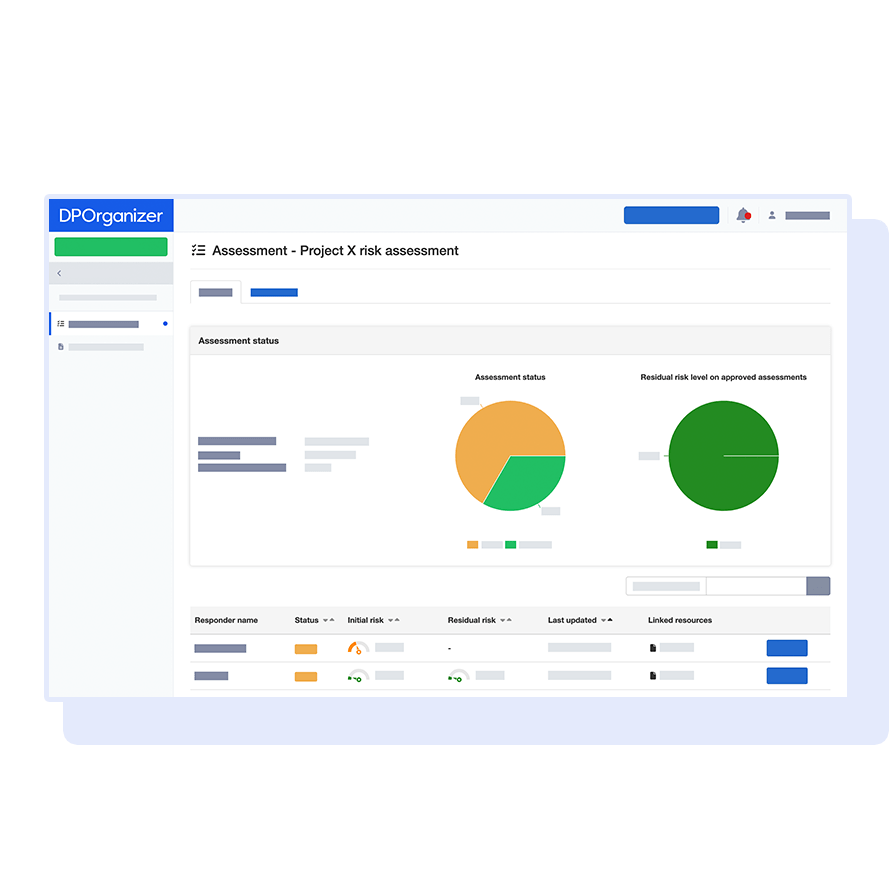
Task: Sort the table by the Status column
Action: coord(330,620)
